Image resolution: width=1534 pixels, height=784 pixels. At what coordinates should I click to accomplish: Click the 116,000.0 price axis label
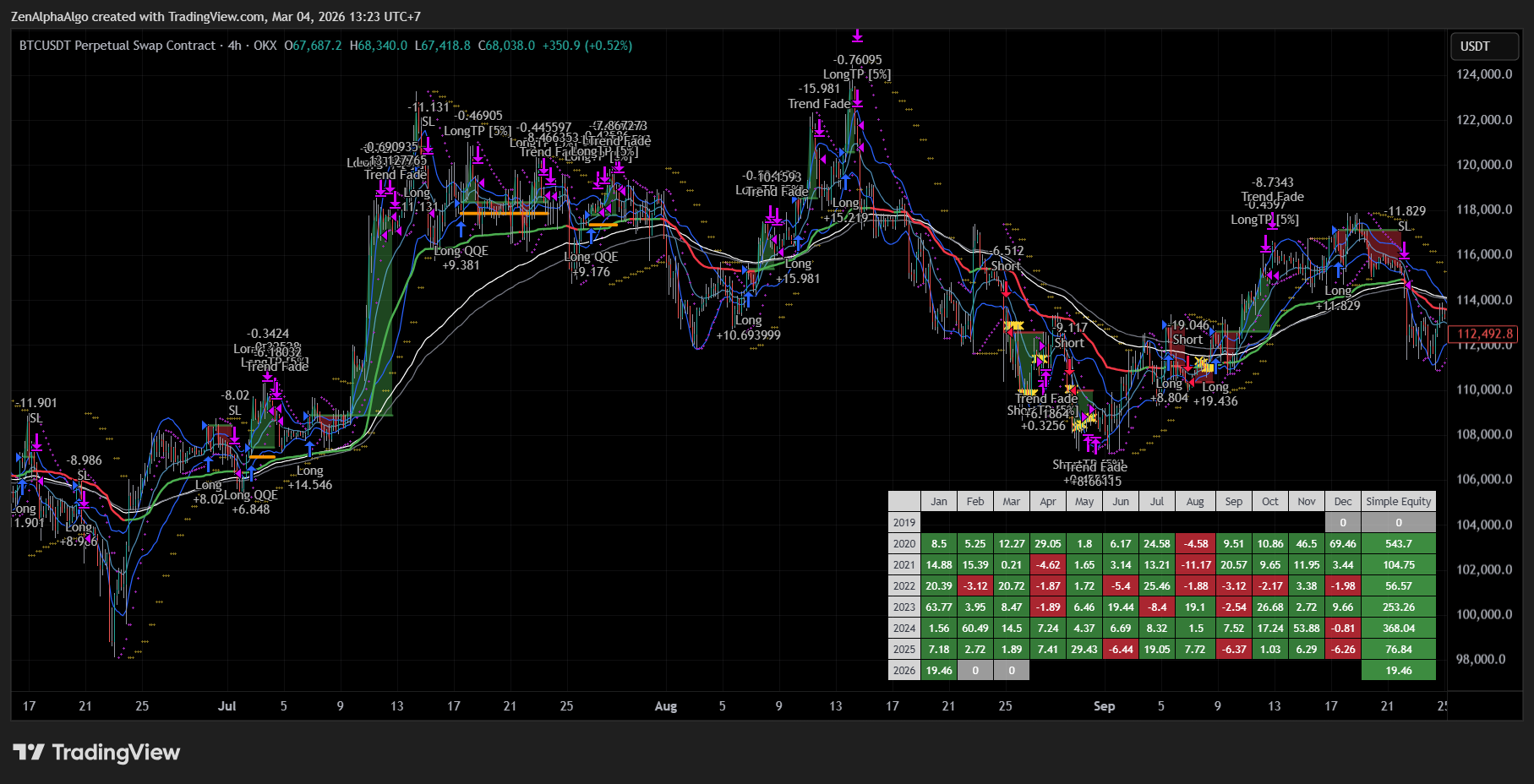pos(1484,254)
